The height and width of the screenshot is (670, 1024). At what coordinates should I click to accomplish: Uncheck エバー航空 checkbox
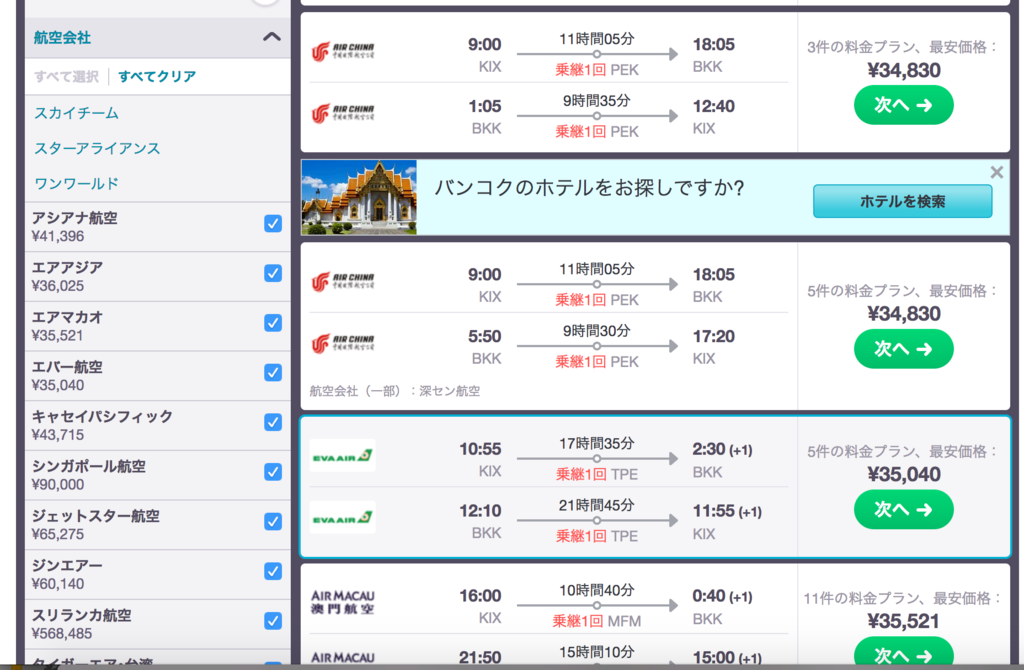coord(273,372)
